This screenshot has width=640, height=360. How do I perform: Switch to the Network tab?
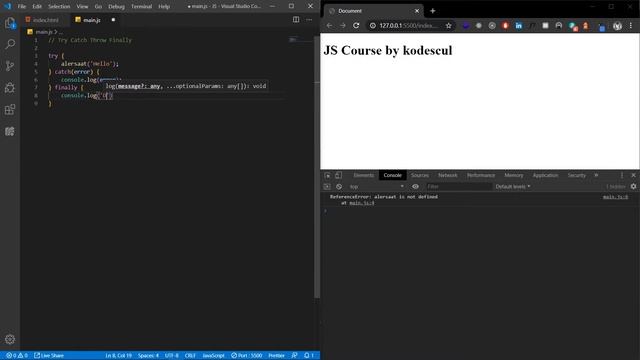click(447, 175)
